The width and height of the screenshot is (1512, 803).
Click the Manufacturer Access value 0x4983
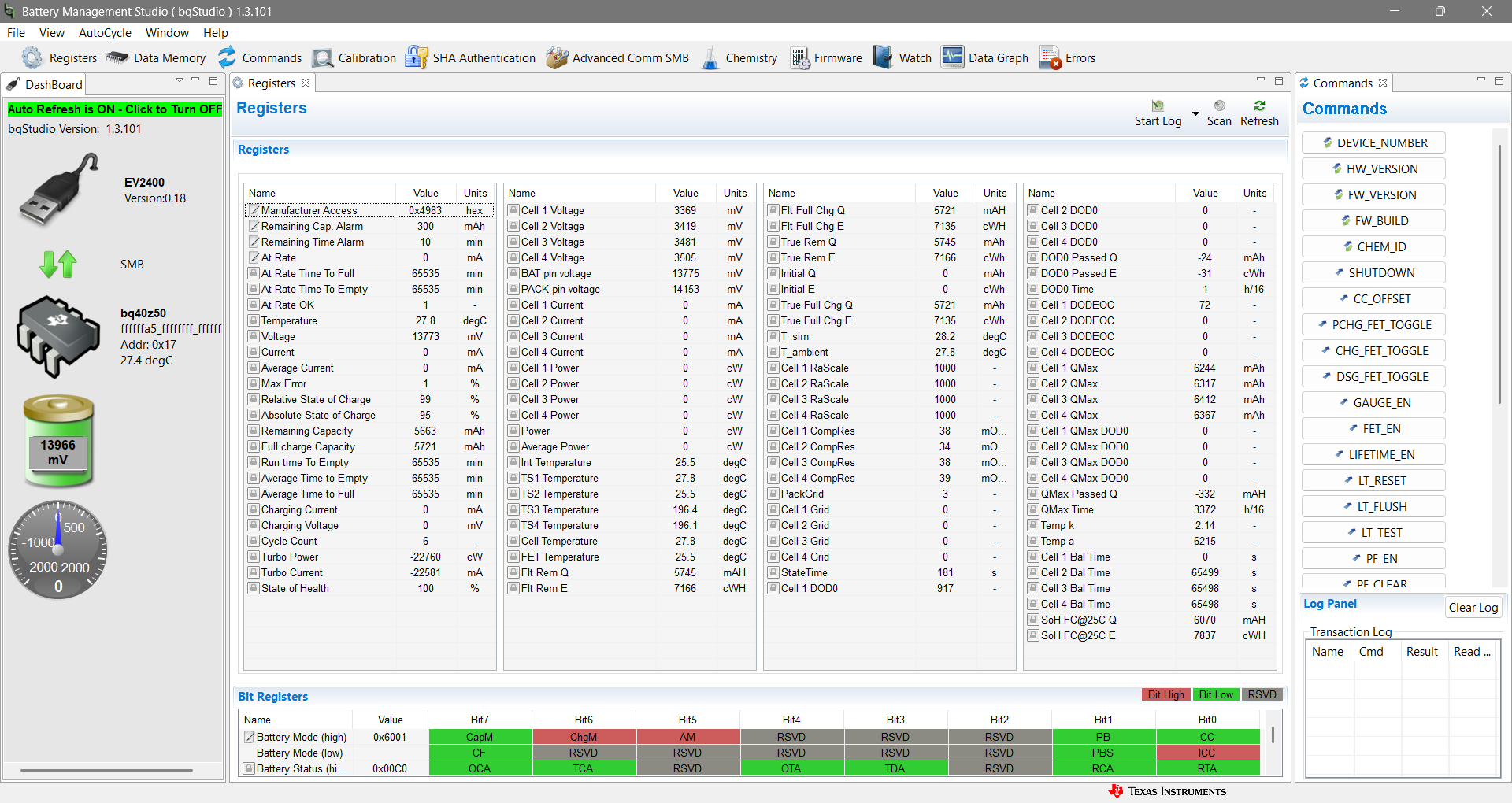pyautogui.click(x=425, y=210)
